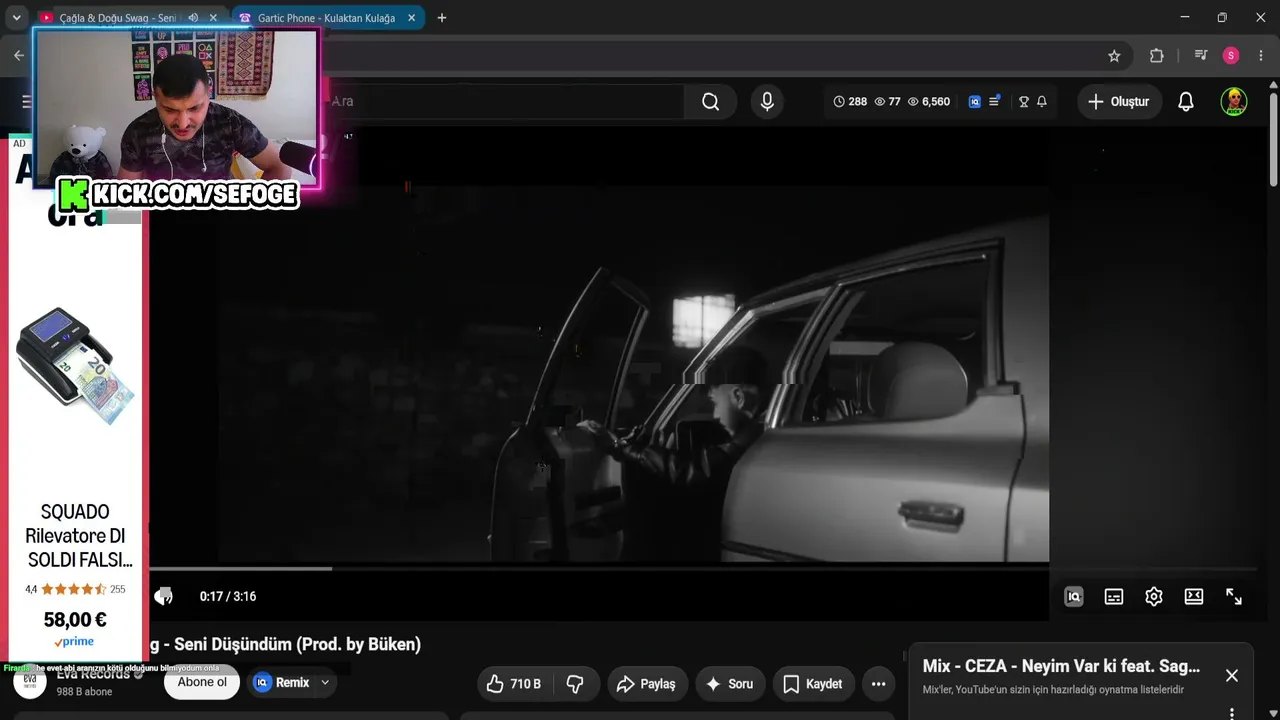
Task: Open the account avatar menu
Action: (x=1234, y=101)
